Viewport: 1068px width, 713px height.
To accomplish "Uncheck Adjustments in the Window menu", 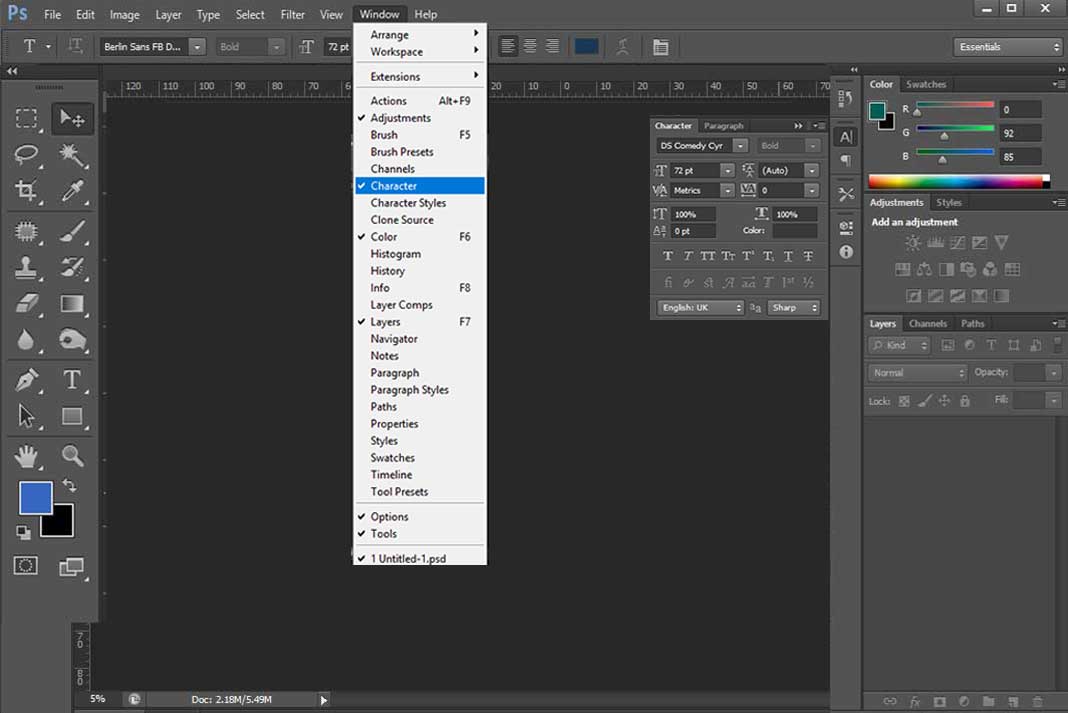I will tap(400, 118).
